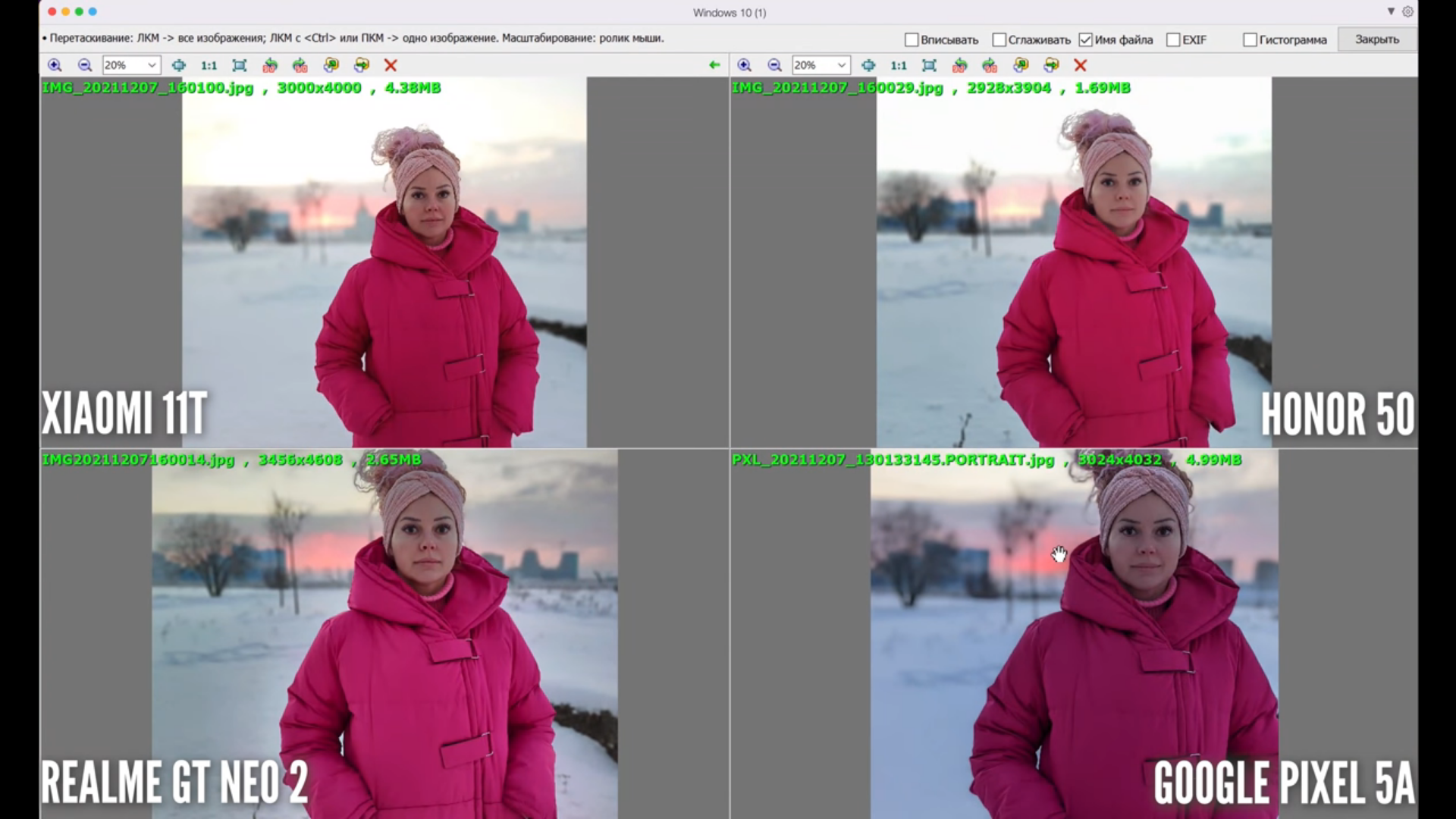Open left panel zoom percentage dropdown
The height and width of the screenshot is (819, 1456).
pyautogui.click(x=152, y=65)
